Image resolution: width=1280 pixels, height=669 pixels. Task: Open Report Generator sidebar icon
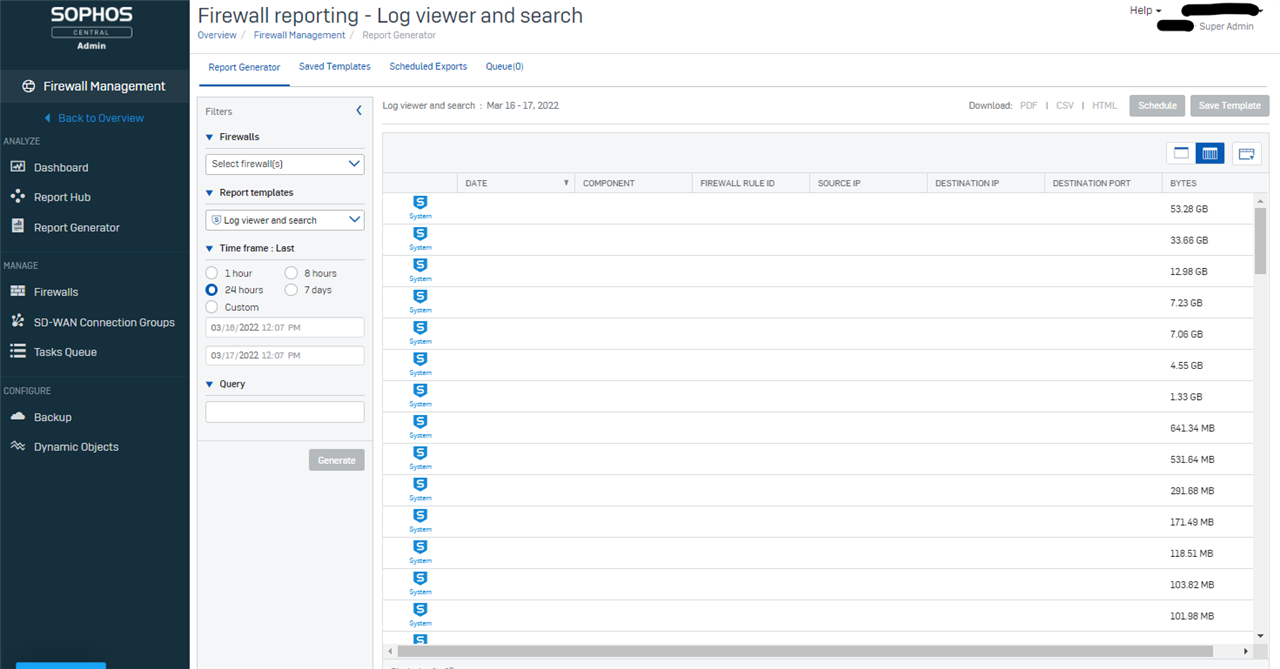click(x=17, y=227)
